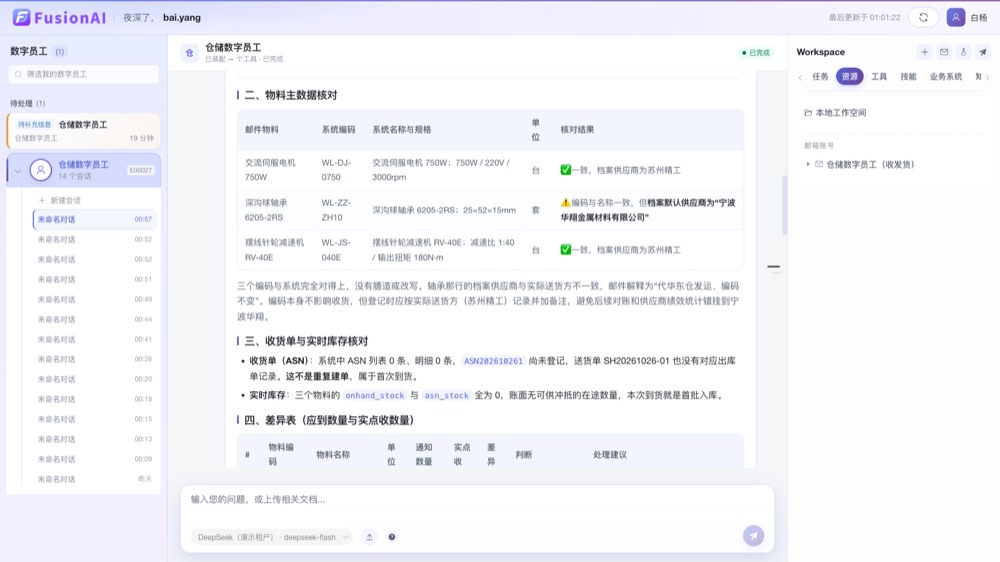Open conversation 未命名对话 at 00:51
The image size is (1000, 562).
point(94,279)
